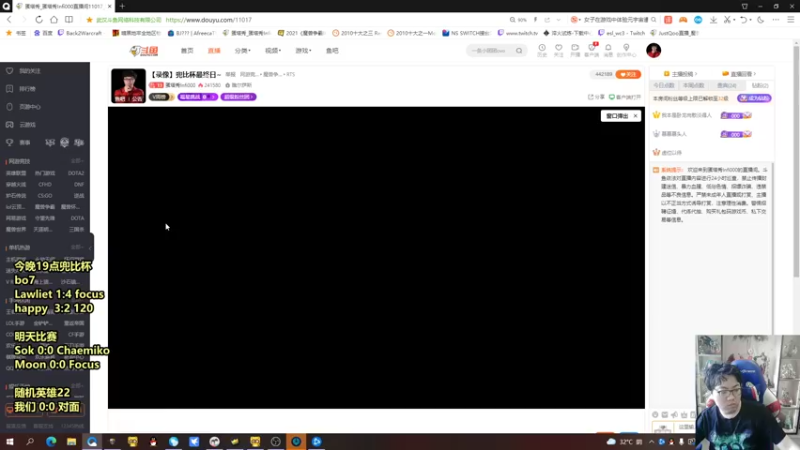This screenshot has height=450, width=800.
Task: Click the browser address bar URL
Action: click(209, 20)
